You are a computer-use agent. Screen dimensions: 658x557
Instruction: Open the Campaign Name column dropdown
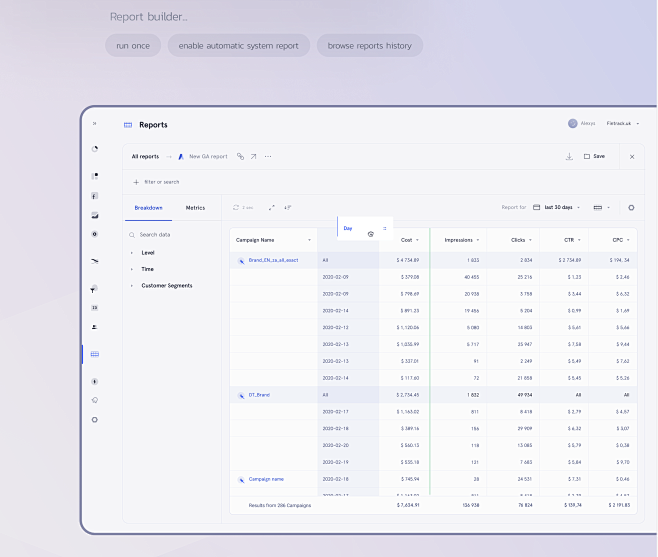tap(309, 240)
